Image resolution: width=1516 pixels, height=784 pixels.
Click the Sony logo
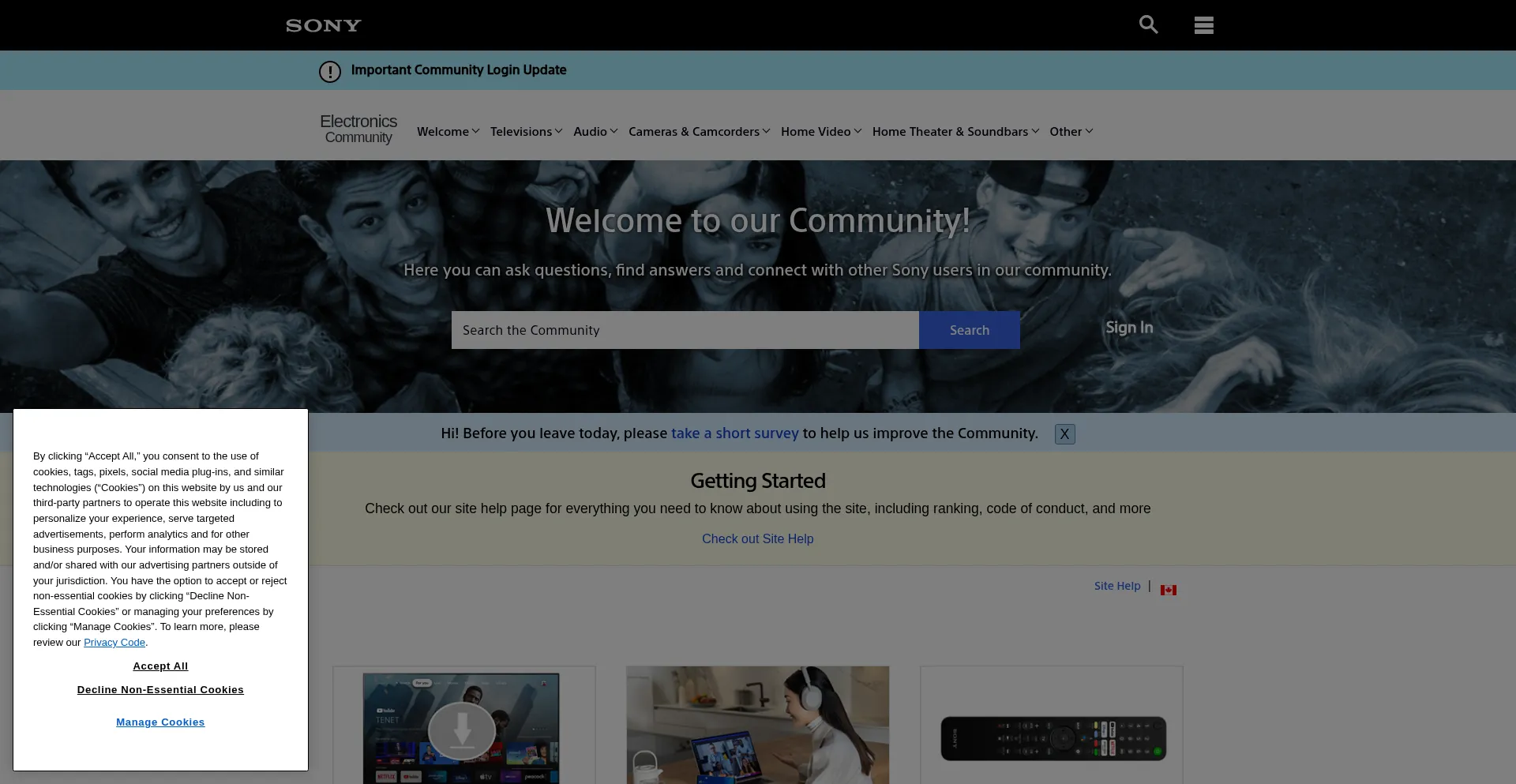tap(323, 25)
